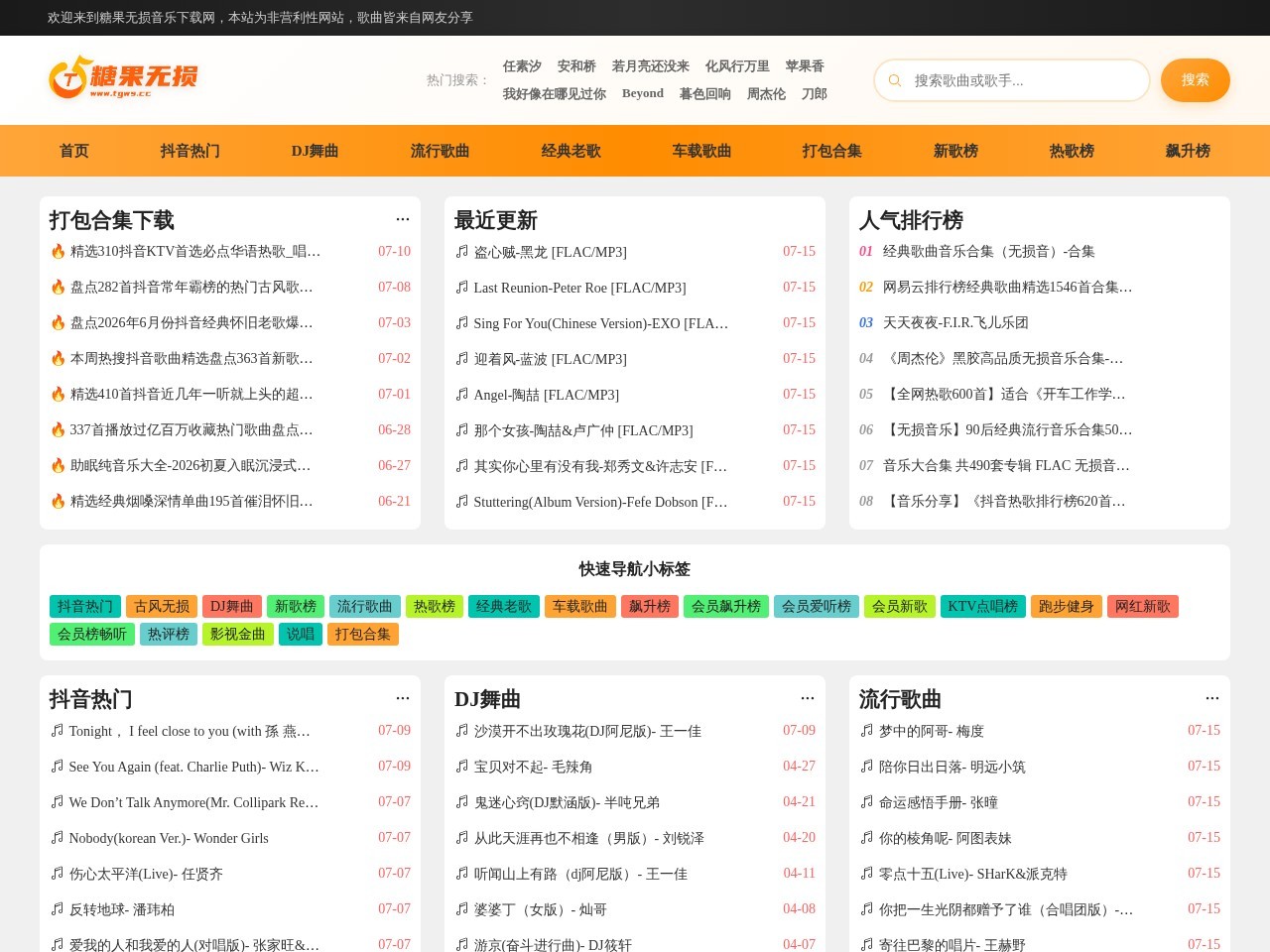Select hot search term 刀郎
This screenshot has height=952, width=1270.
[x=815, y=94]
